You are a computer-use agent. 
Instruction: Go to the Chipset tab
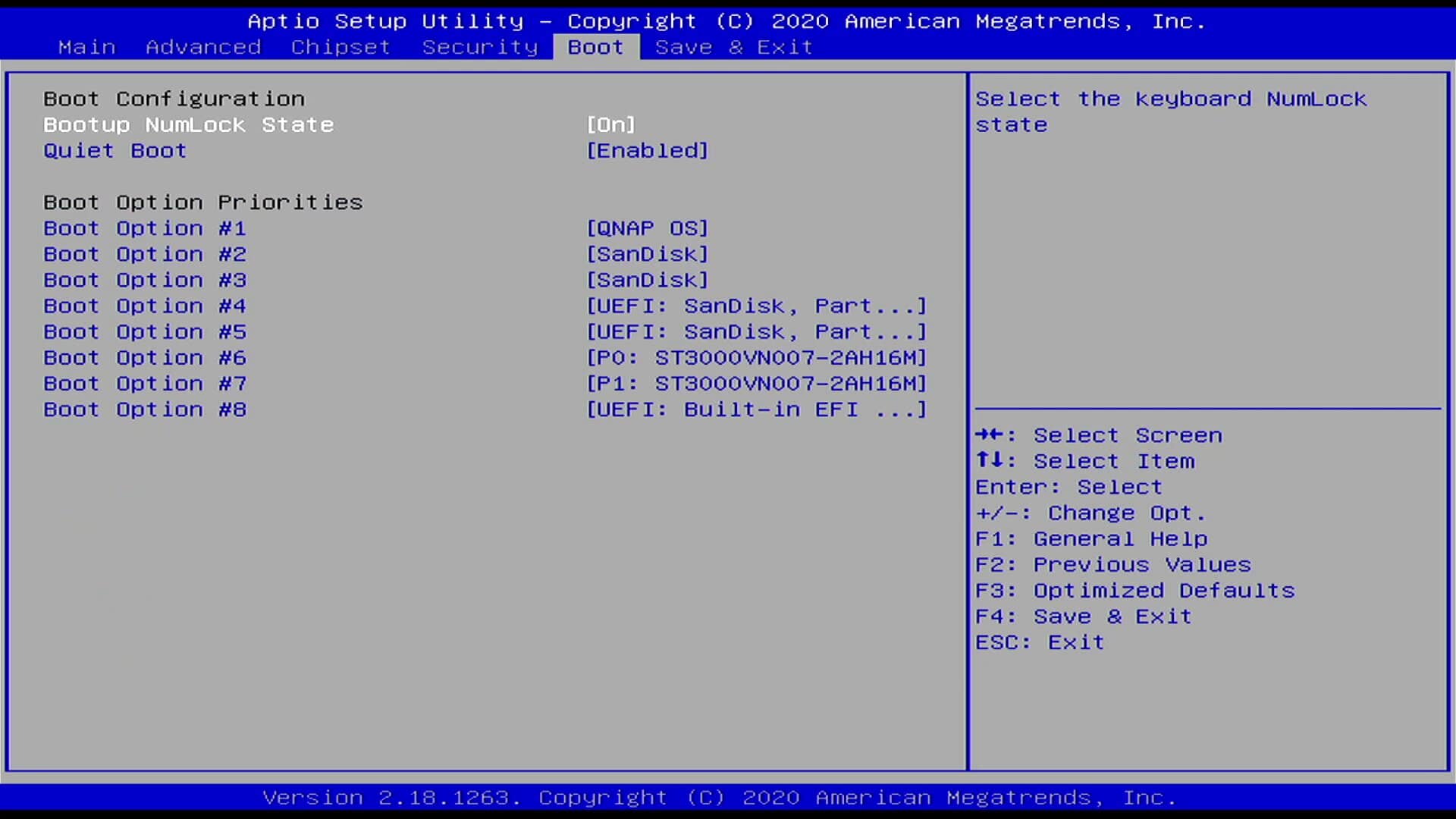click(x=340, y=47)
